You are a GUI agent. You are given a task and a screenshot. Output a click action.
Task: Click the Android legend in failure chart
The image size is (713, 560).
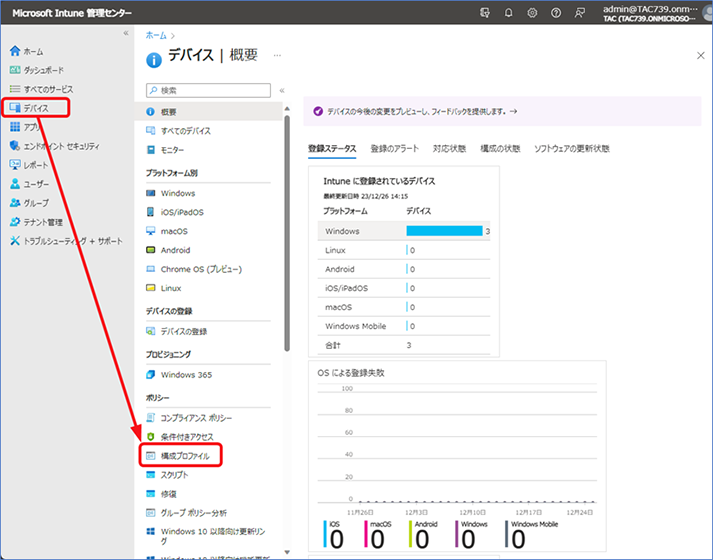(x=423, y=534)
